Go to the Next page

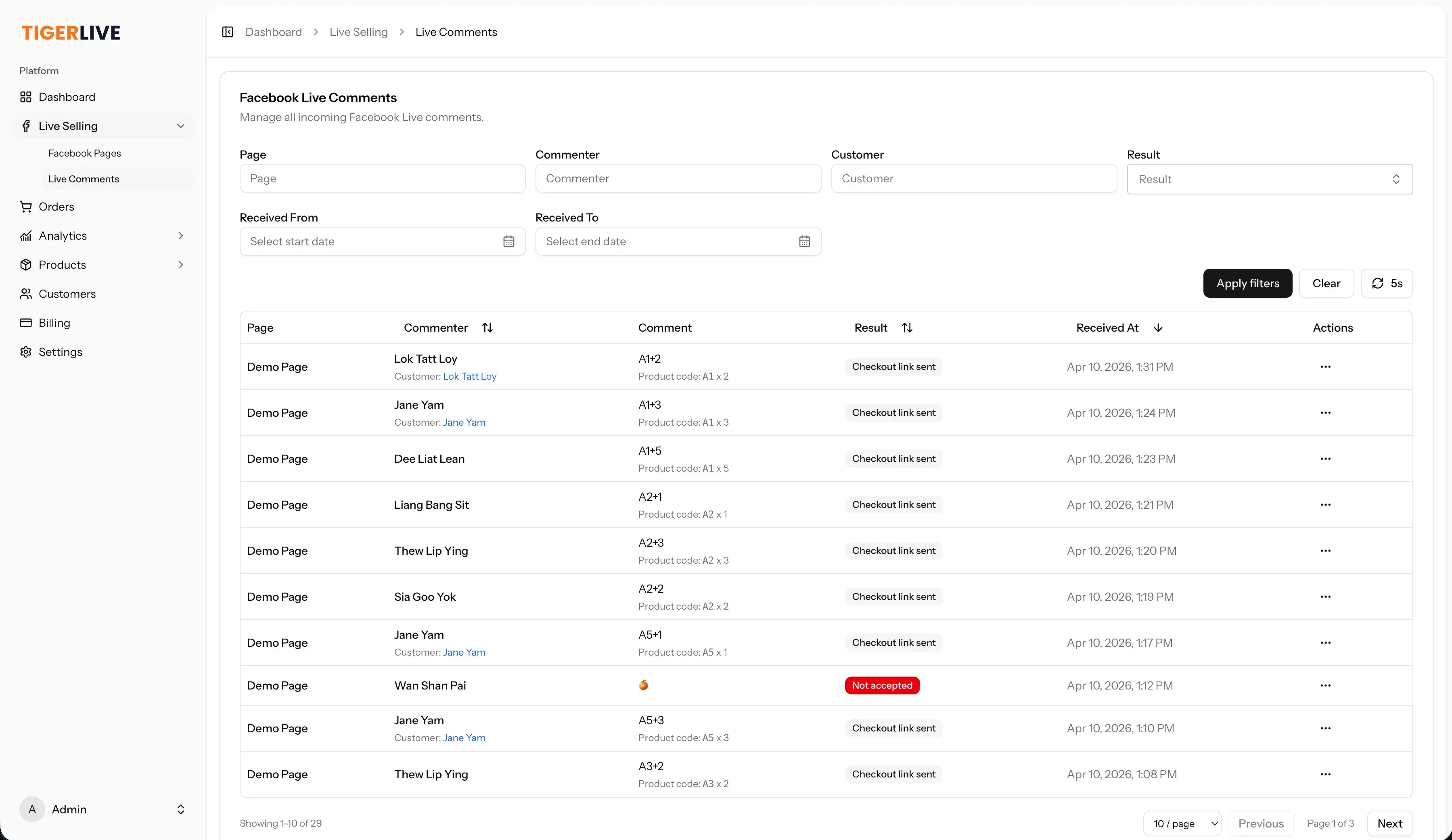pos(1389,823)
